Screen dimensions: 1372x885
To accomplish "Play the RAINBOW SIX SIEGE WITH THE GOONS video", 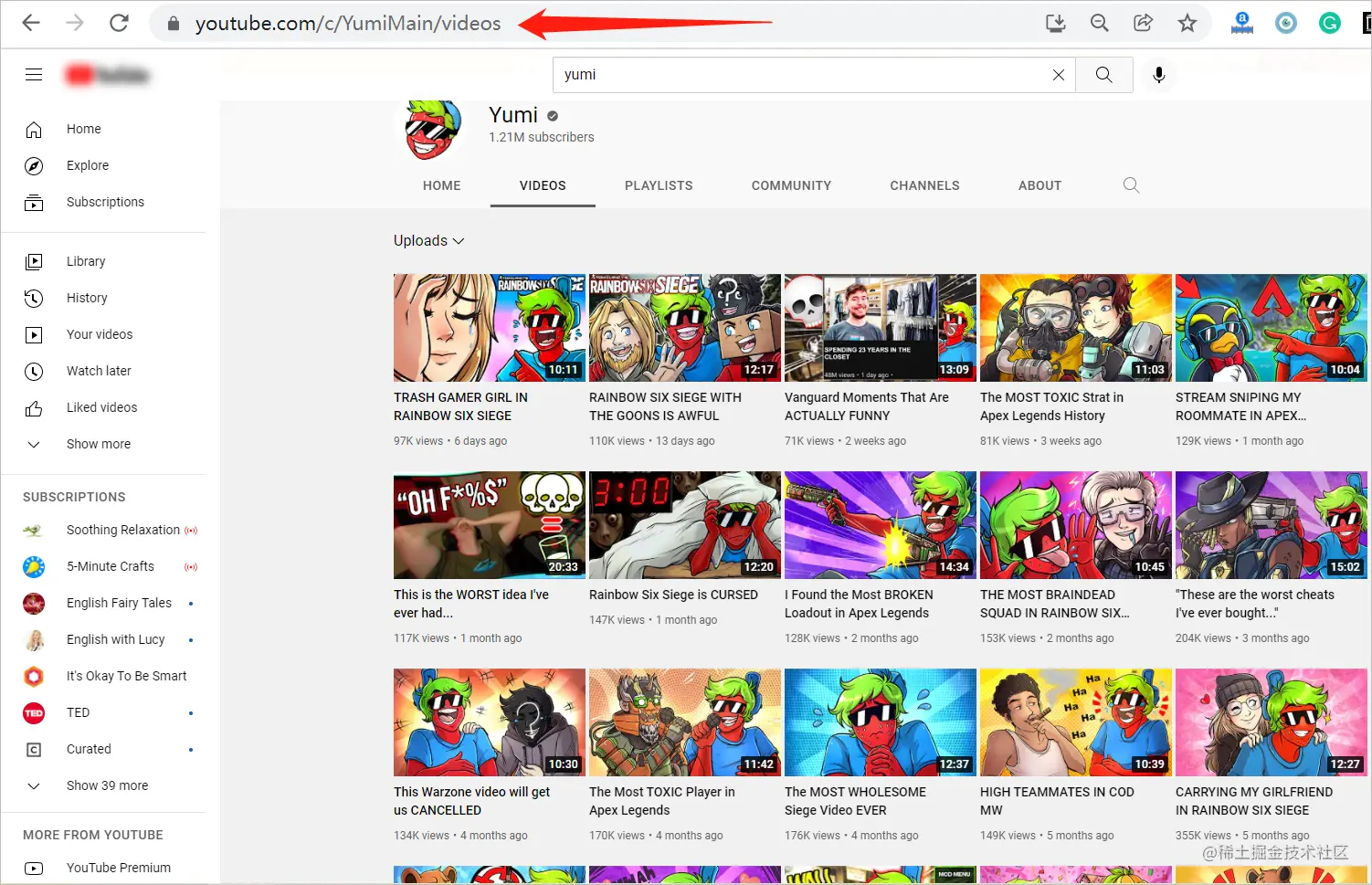I will (x=684, y=328).
